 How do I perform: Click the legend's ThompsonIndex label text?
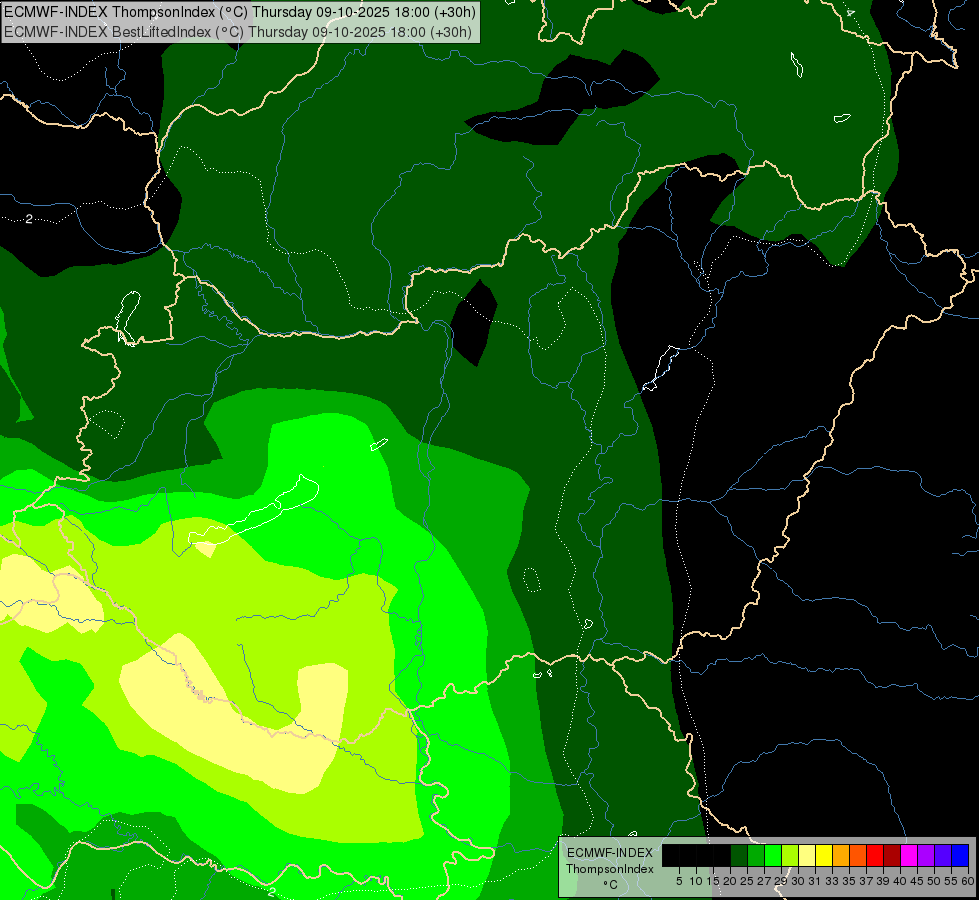pos(610,868)
